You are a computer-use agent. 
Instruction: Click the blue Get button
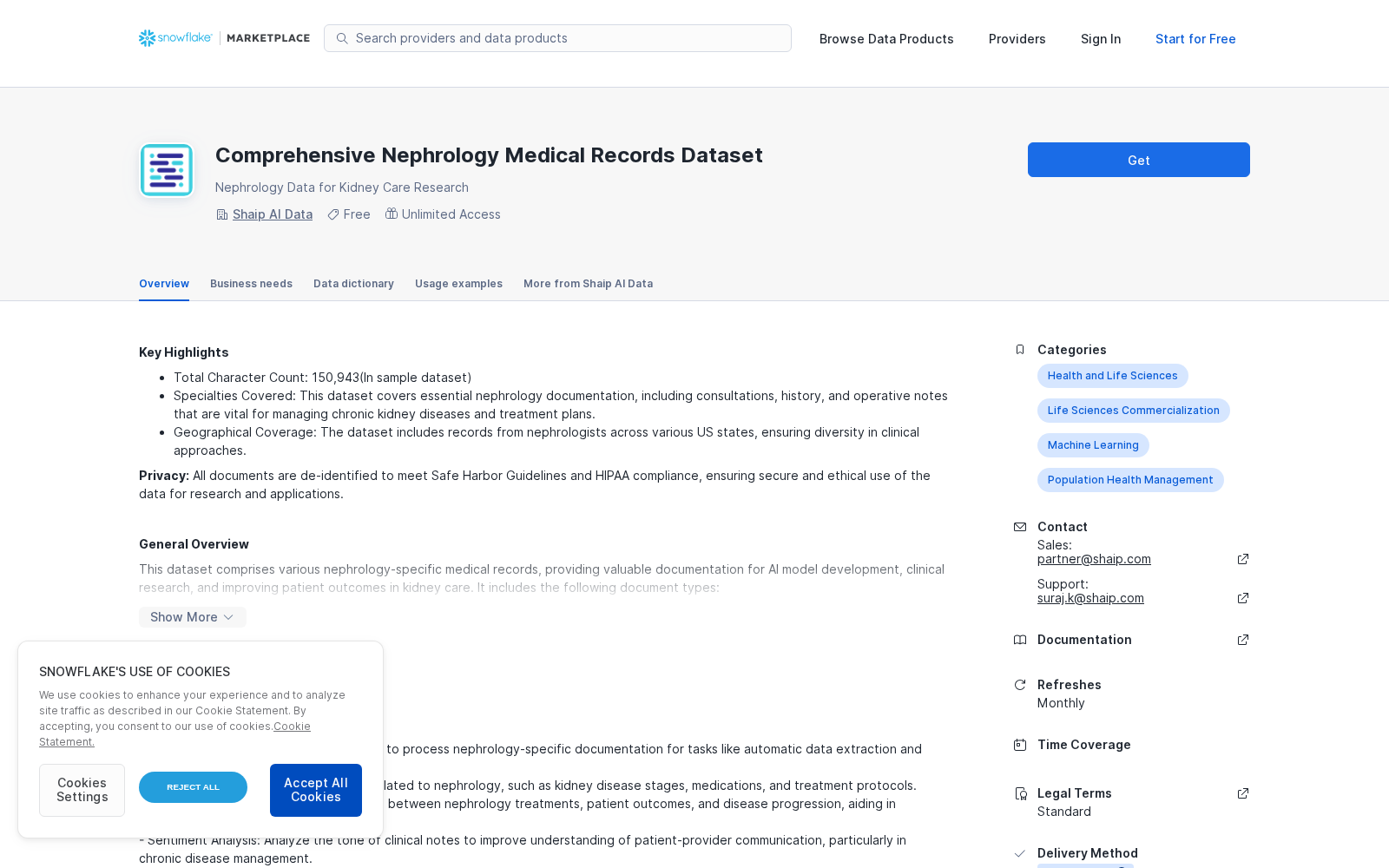(1139, 160)
